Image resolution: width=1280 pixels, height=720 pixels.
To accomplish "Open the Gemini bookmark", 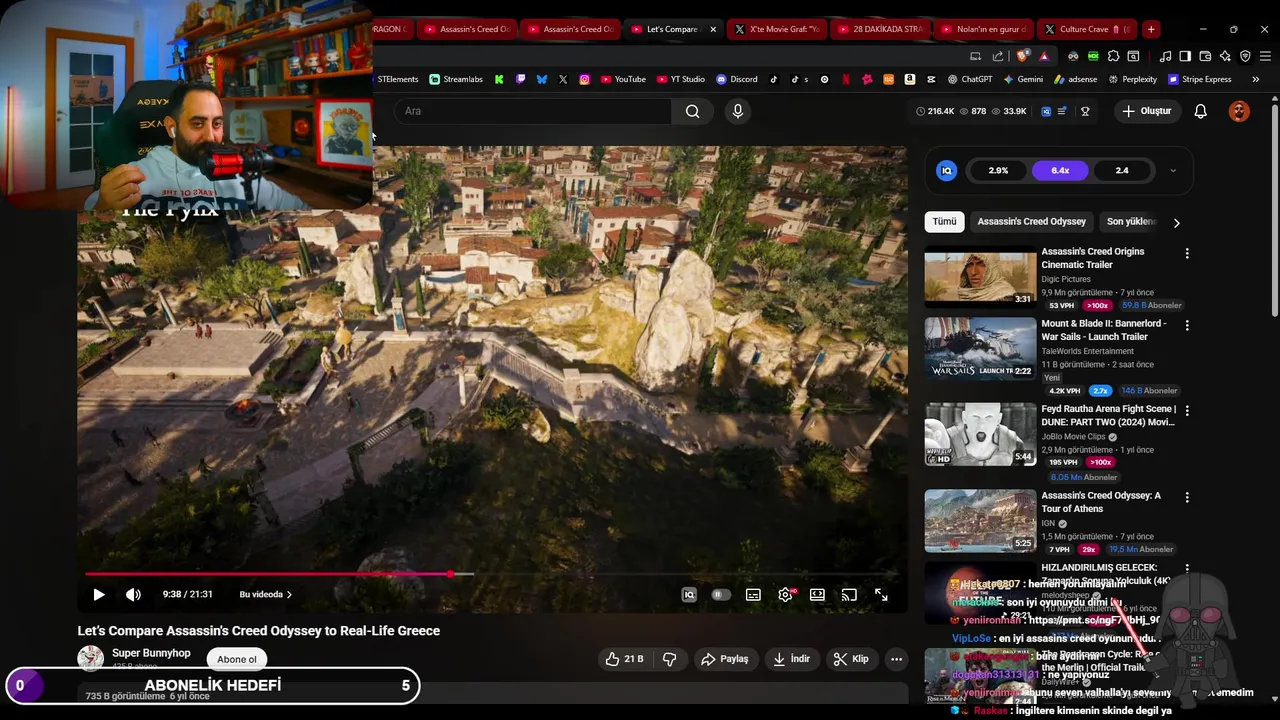I will 1023,79.
